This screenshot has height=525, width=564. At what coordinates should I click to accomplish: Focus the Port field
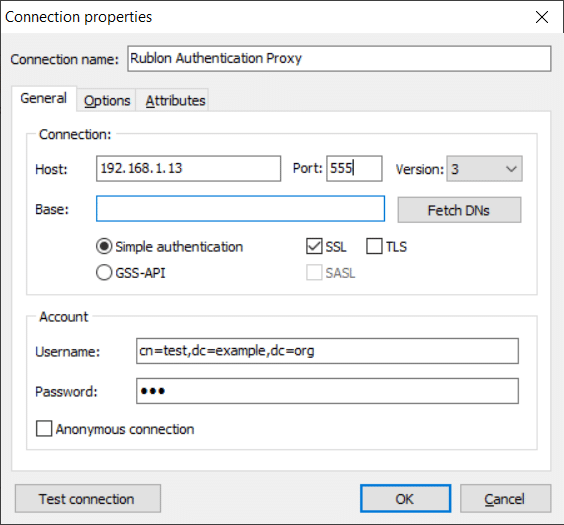[354, 168]
